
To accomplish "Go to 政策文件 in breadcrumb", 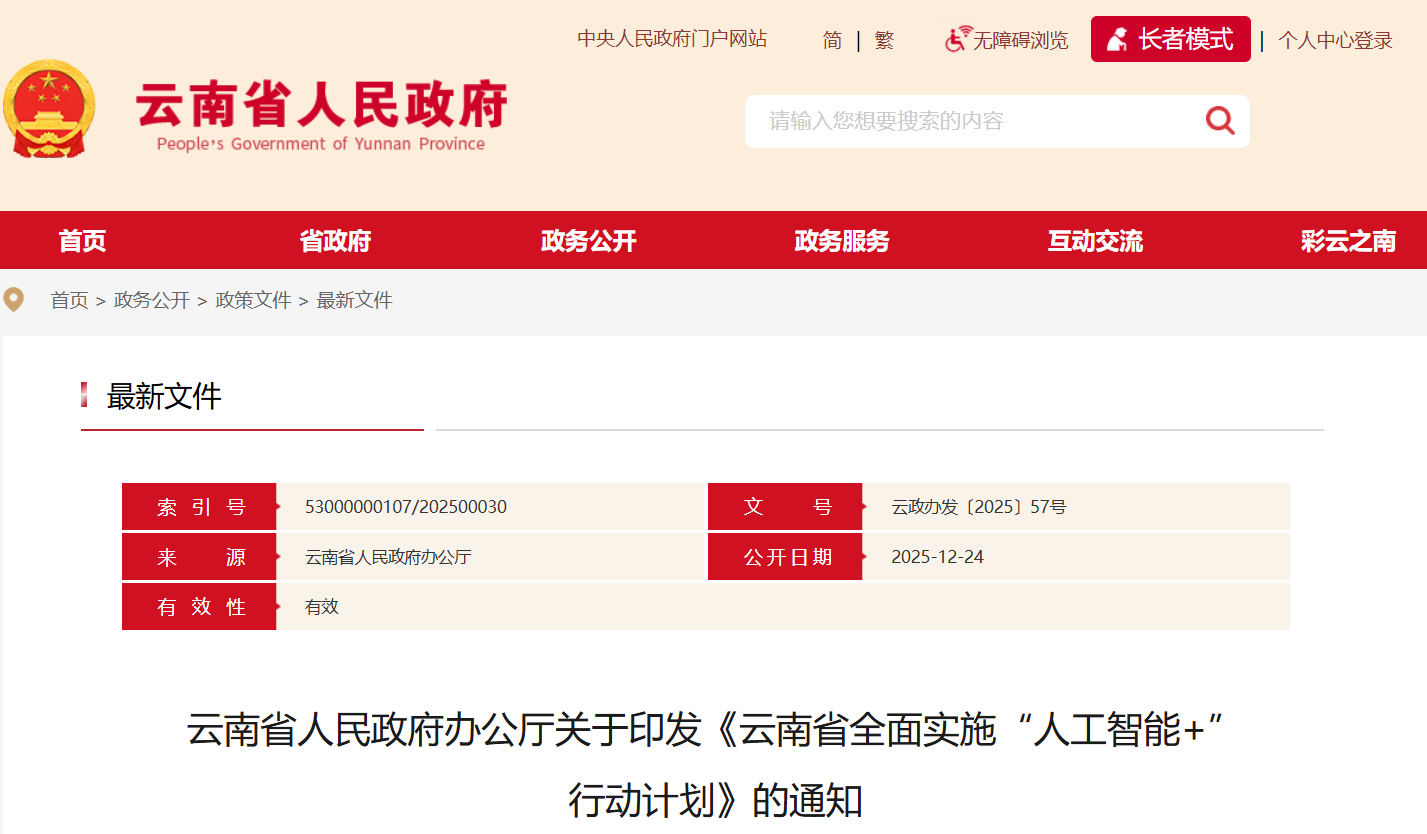I will coord(253,300).
